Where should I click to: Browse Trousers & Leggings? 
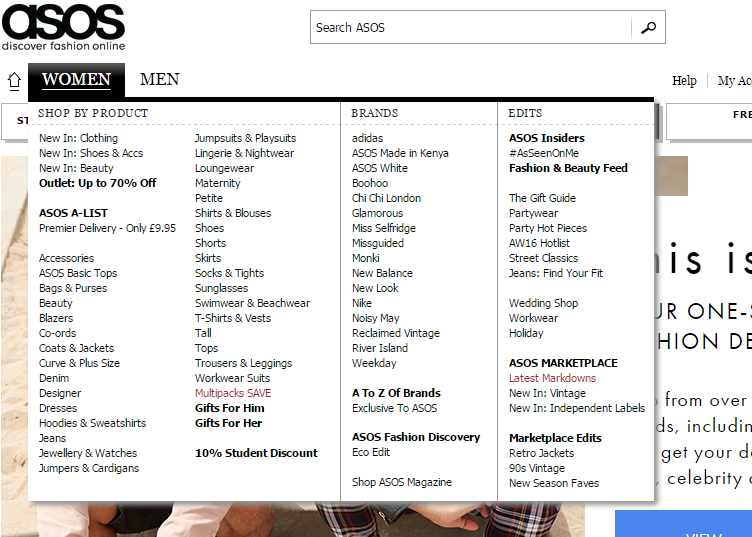click(244, 363)
